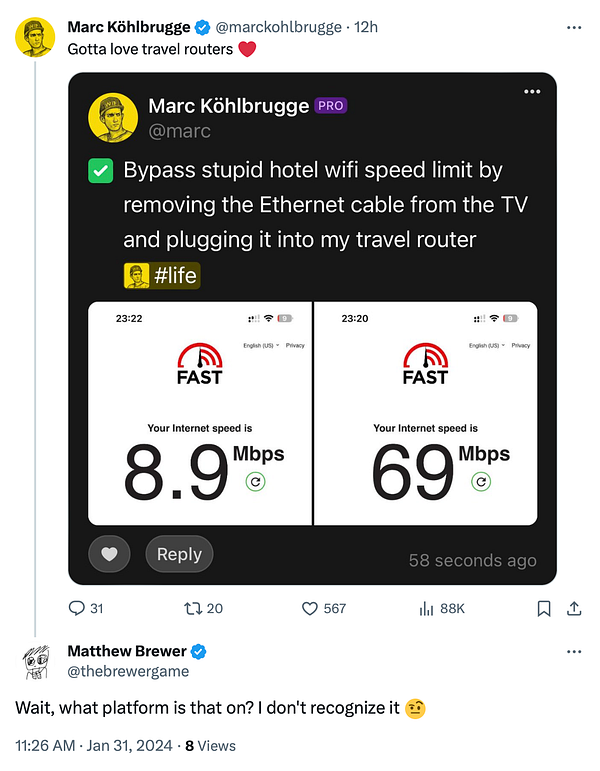This screenshot has height=771, width=600.
Task: Open the 69 Mbps speed test image
Action: tap(426, 413)
